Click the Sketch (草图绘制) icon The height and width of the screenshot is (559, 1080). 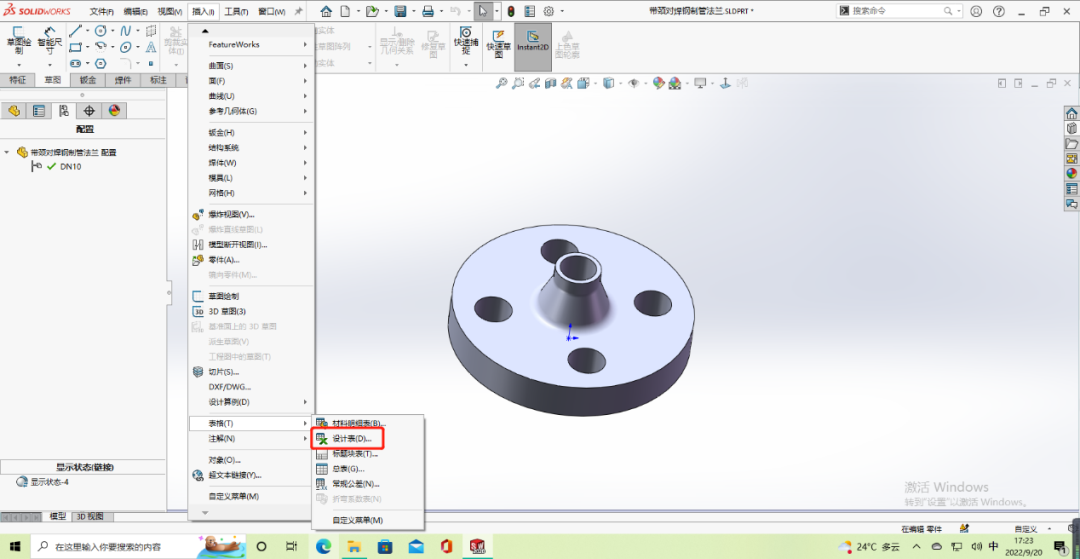pyautogui.click(x=19, y=42)
